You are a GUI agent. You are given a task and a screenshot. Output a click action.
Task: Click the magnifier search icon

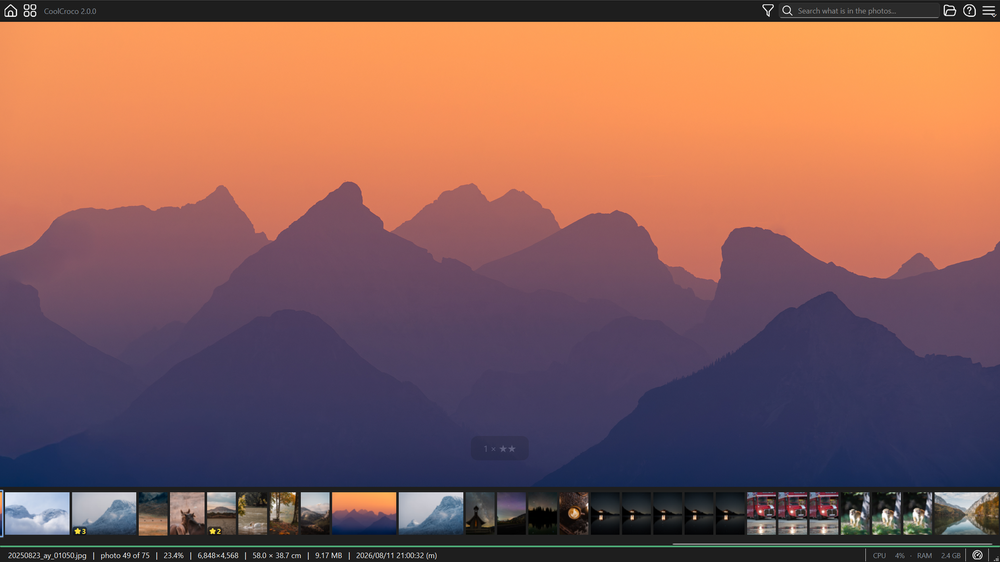pos(787,11)
